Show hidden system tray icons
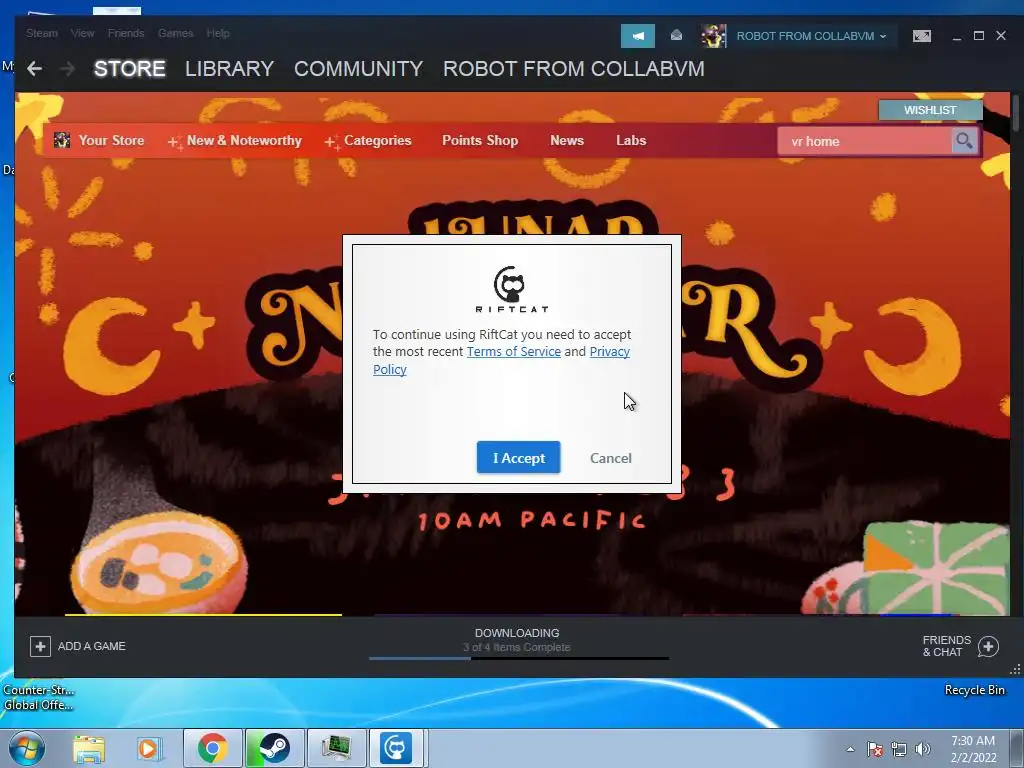Screen dimensions: 1024x768 tap(850, 749)
